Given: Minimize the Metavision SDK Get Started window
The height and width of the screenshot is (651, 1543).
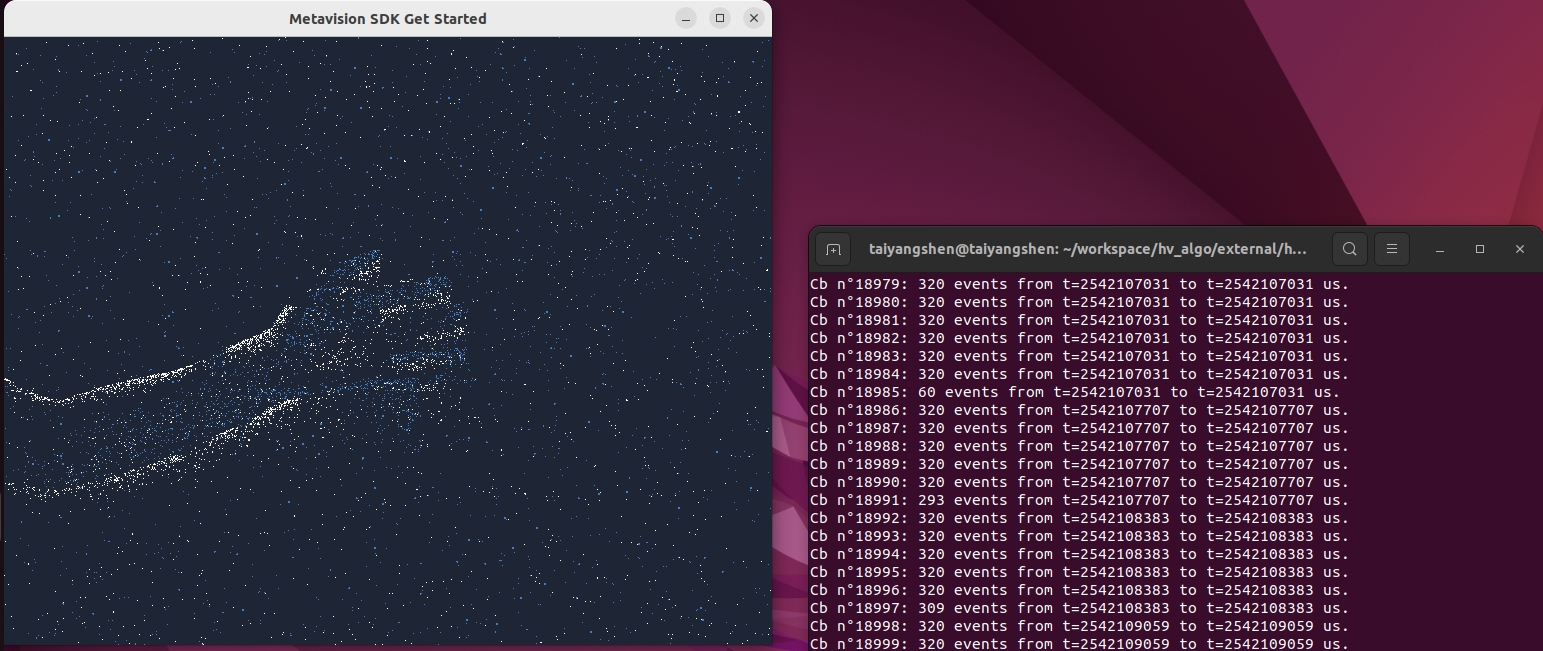Looking at the screenshot, I should click(686, 18).
